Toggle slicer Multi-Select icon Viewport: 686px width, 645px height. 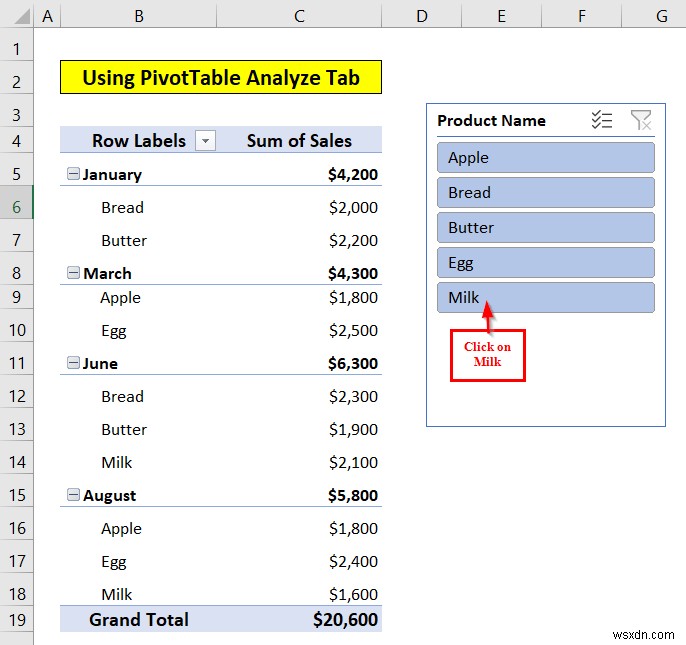click(602, 120)
